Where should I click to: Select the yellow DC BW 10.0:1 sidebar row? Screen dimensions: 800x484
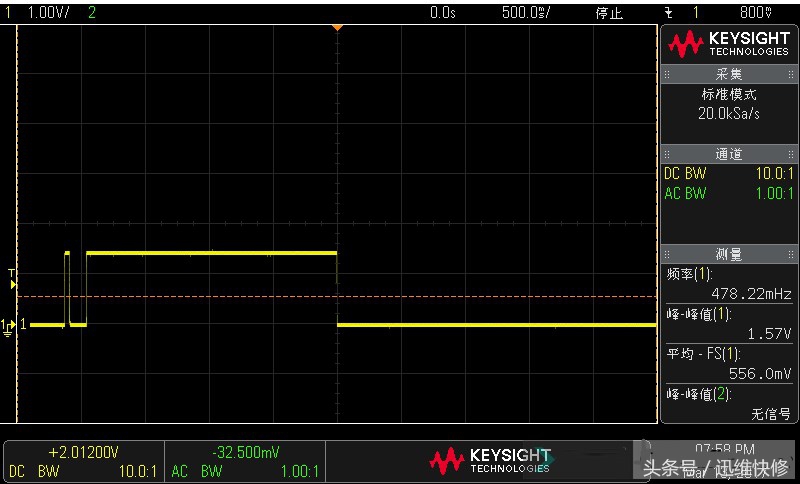pyautogui.click(x=729, y=174)
